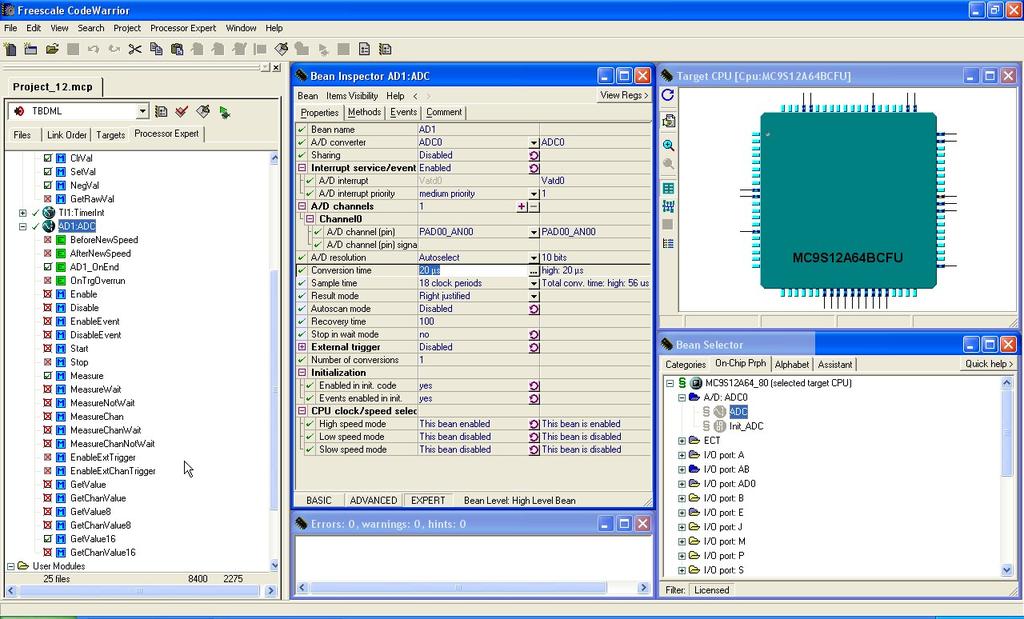This screenshot has width=1024, height=619.
Task: Click the green Debug arrow icon in project panel
Action: [225, 112]
